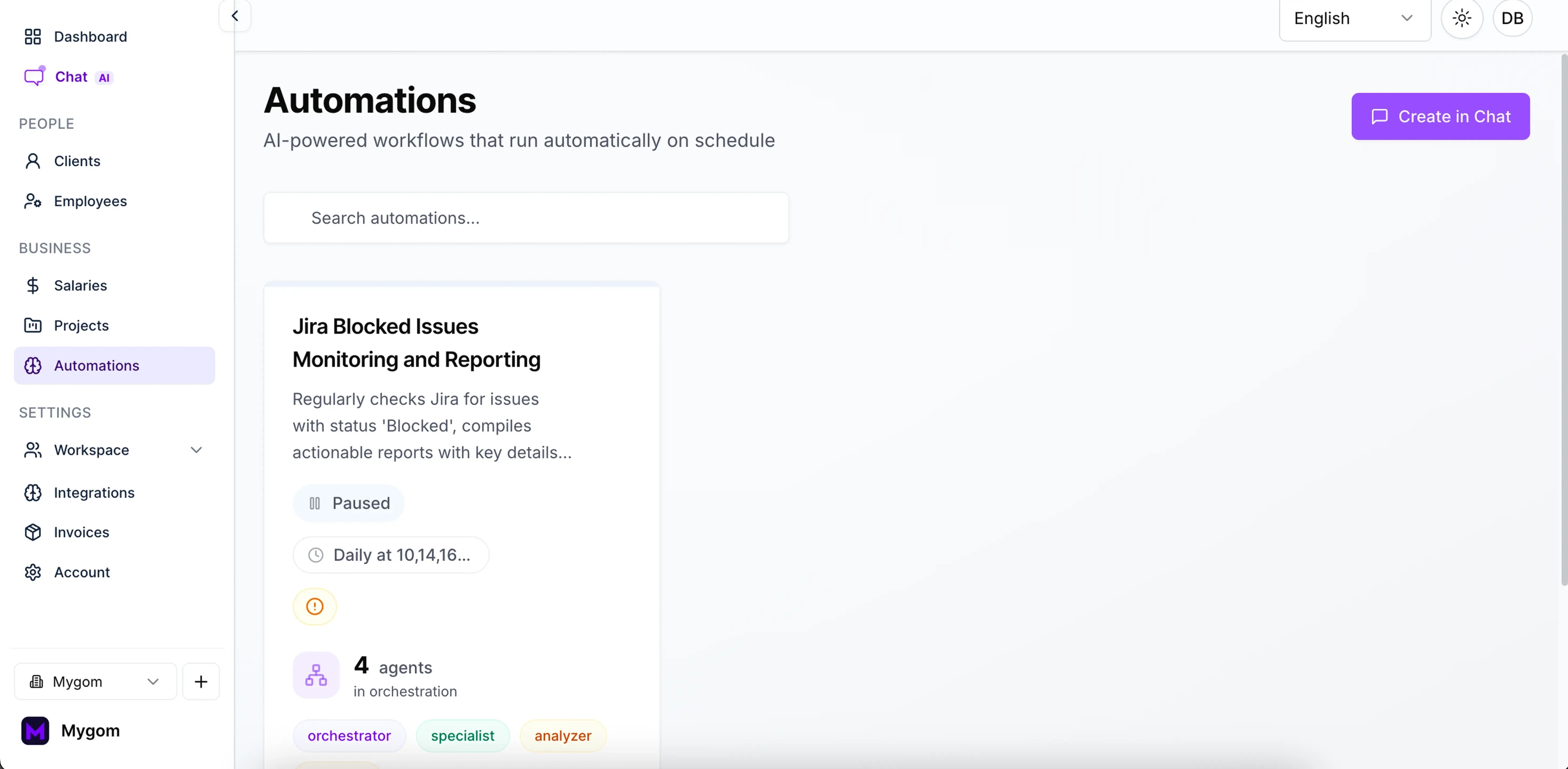Click the Create in Chat button
The image size is (1568, 769).
tap(1441, 116)
